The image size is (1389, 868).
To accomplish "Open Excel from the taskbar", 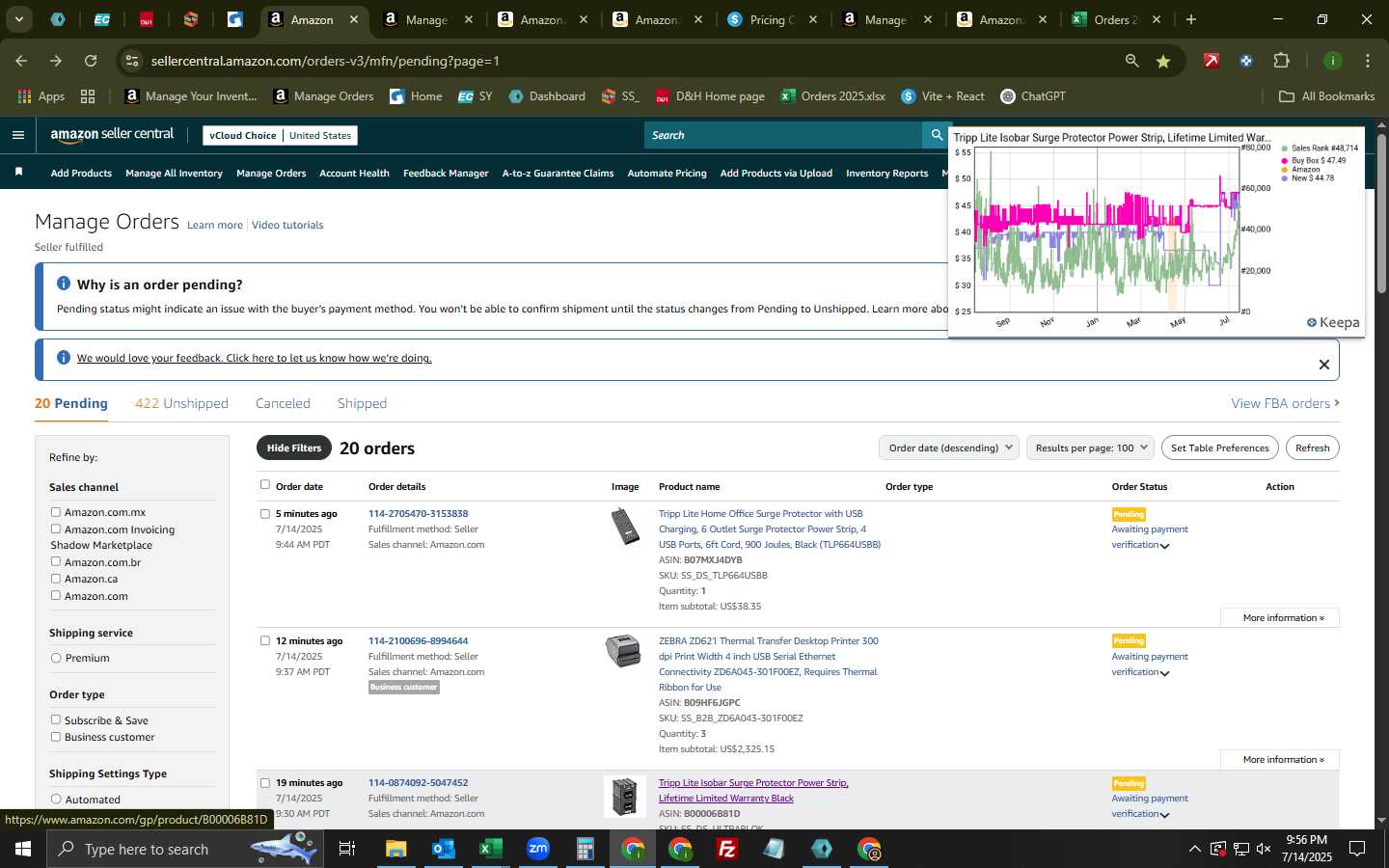I will click(x=490, y=849).
